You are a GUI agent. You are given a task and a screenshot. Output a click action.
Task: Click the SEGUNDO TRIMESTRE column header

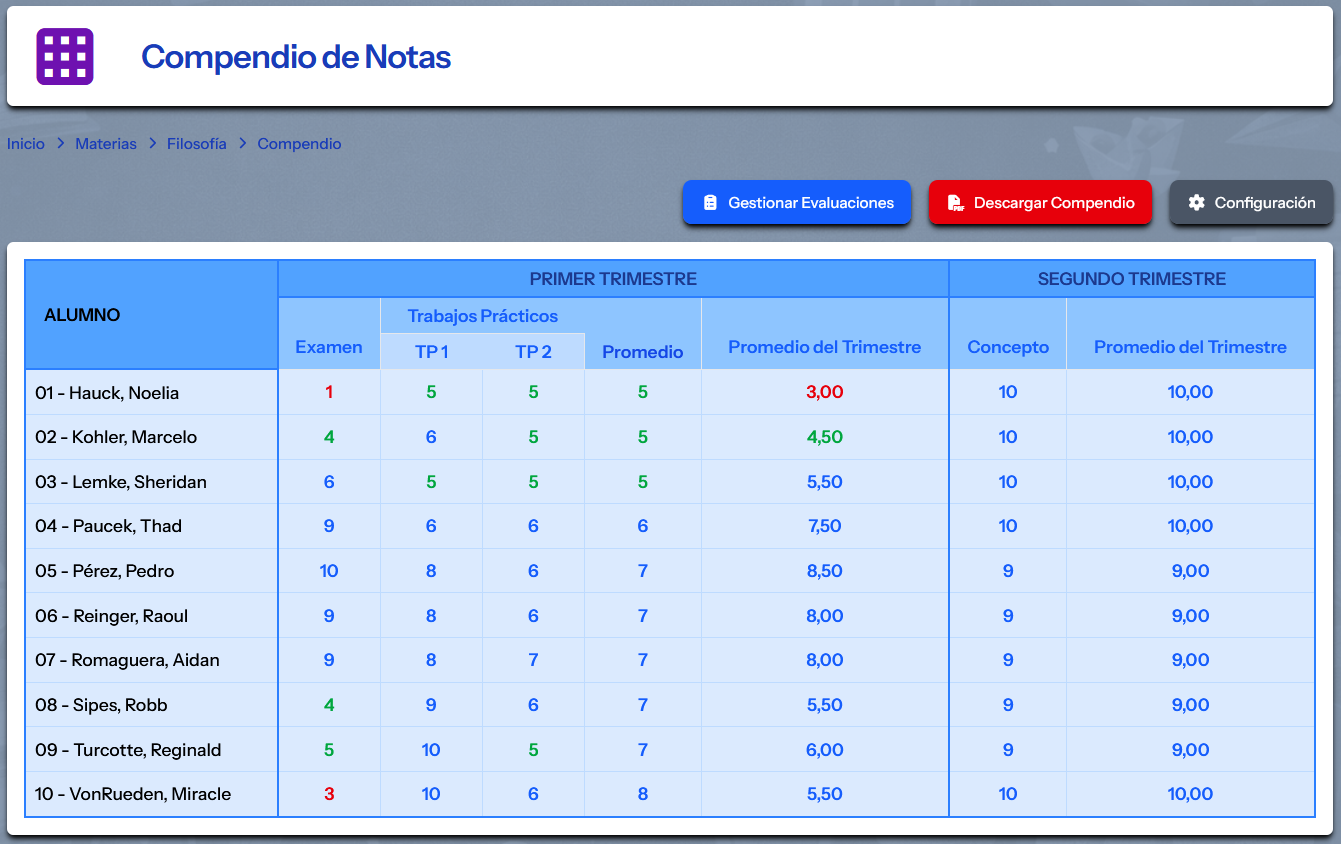coord(1131,279)
